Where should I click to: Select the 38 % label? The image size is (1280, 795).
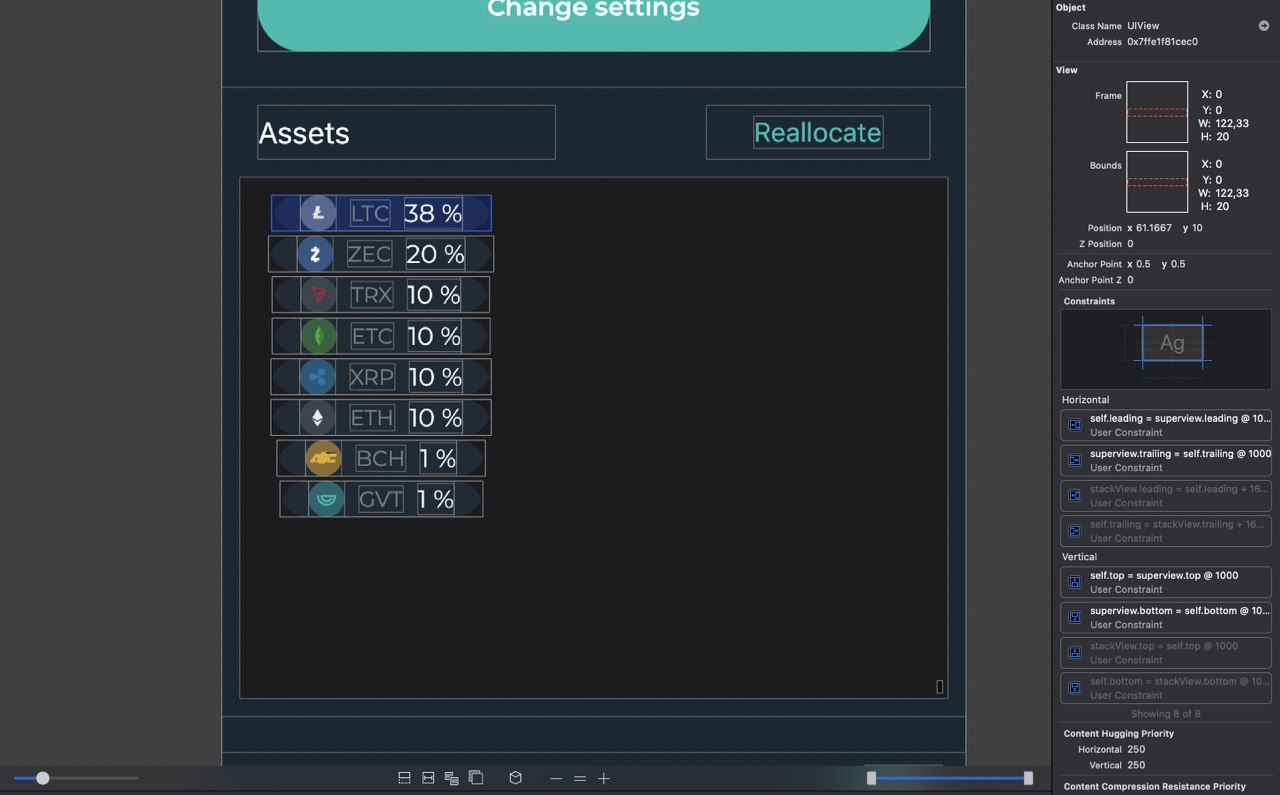(433, 213)
